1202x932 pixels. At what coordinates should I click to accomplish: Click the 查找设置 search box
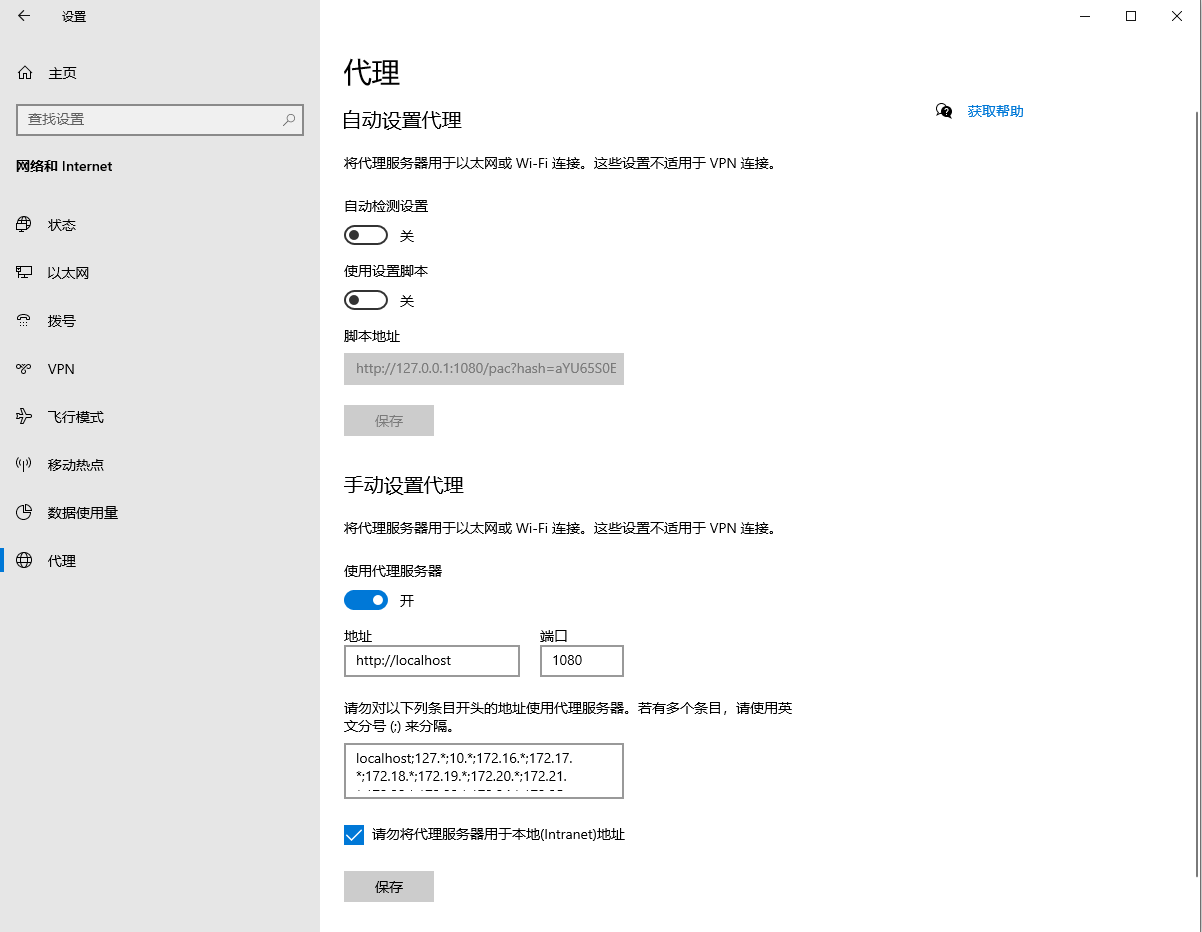click(x=160, y=120)
